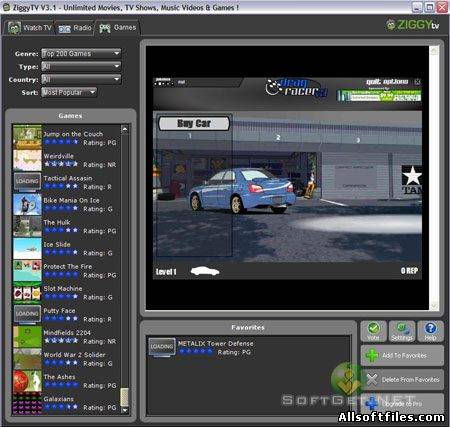Open the Help question mark button
This screenshot has height=427, width=450.
pos(430,331)
